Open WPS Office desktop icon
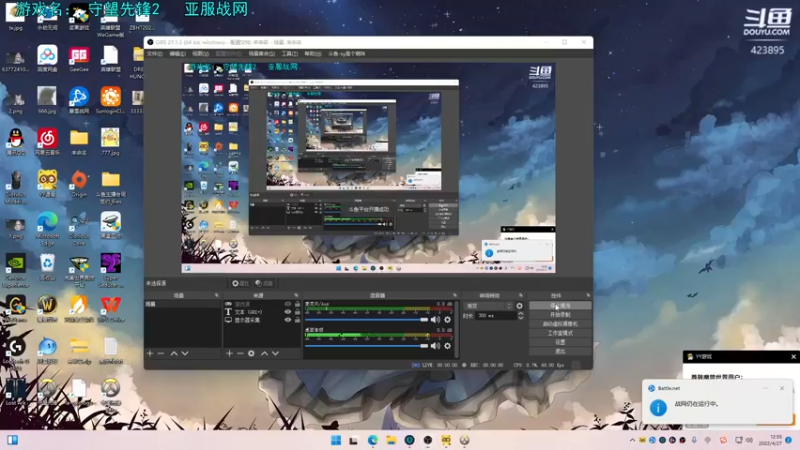This screenshot has height=450, width=800. pyautogui.click(x=110, y=309)
